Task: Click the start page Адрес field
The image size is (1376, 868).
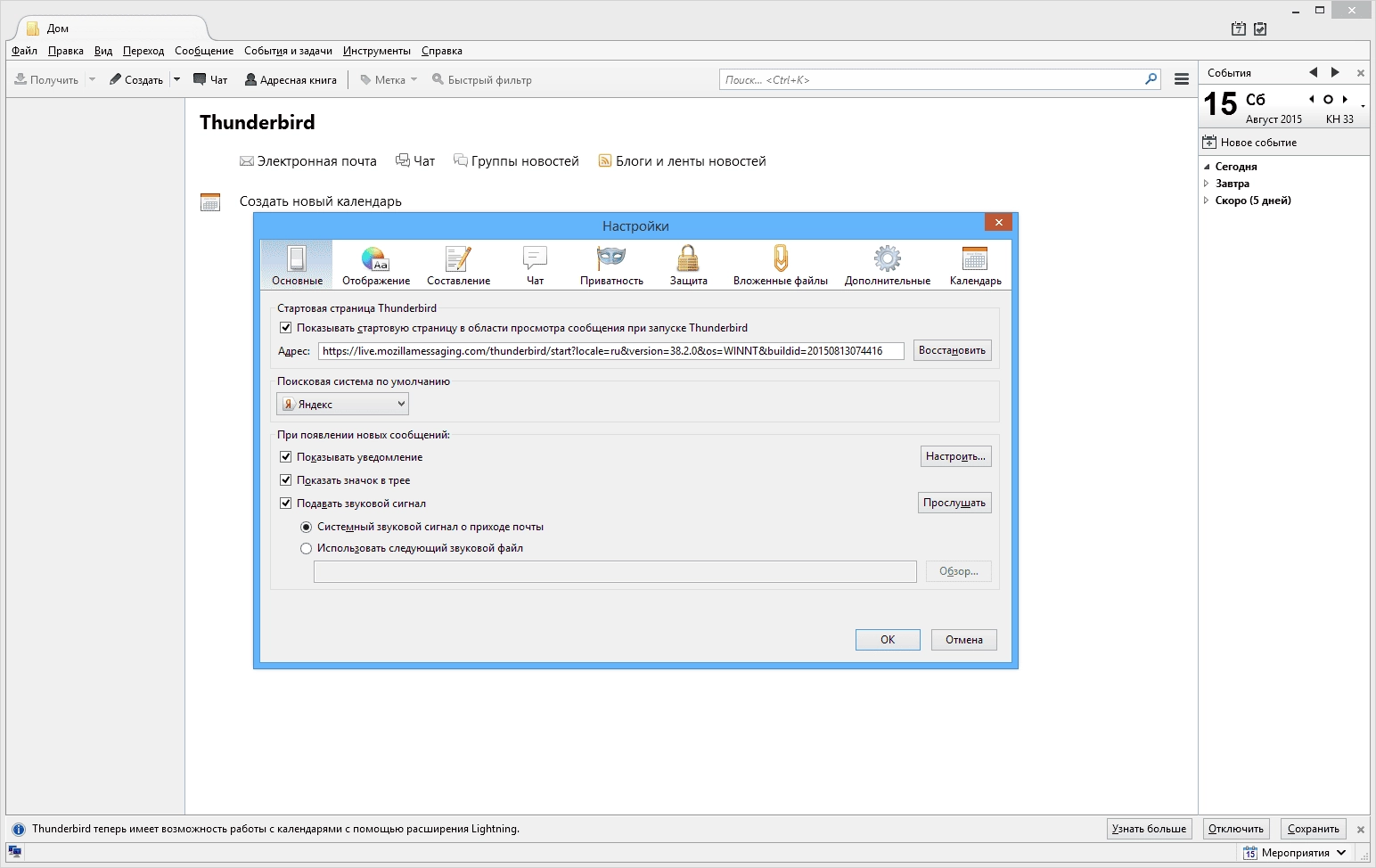Action: 611,351
